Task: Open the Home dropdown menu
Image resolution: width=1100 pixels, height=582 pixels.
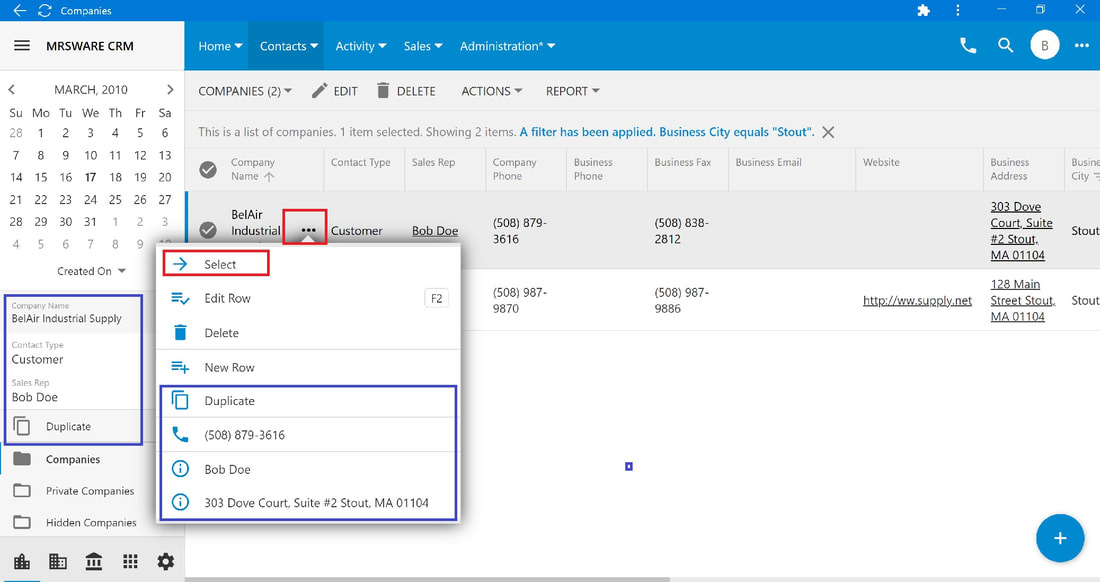Action: [x=220, y=46]
